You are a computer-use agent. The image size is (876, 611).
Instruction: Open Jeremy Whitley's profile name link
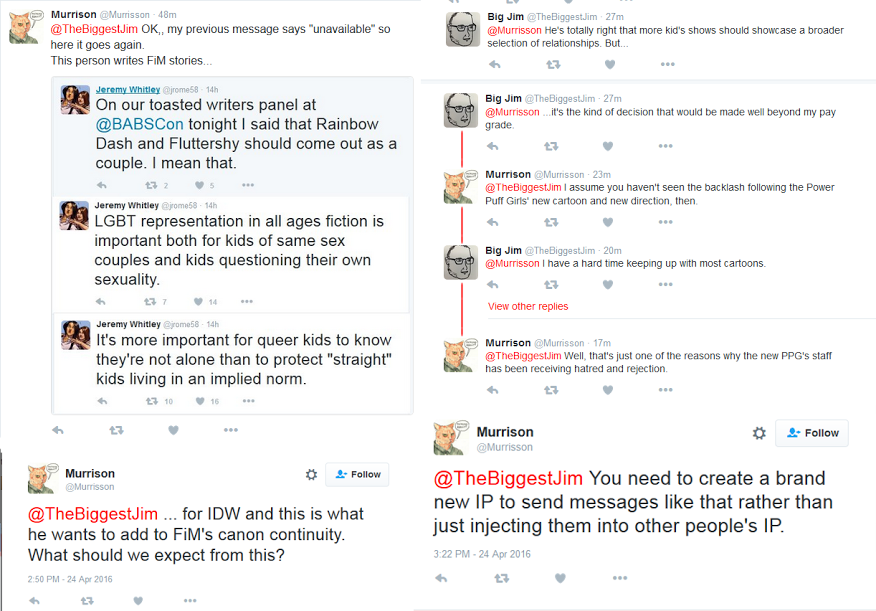(126, 90)
